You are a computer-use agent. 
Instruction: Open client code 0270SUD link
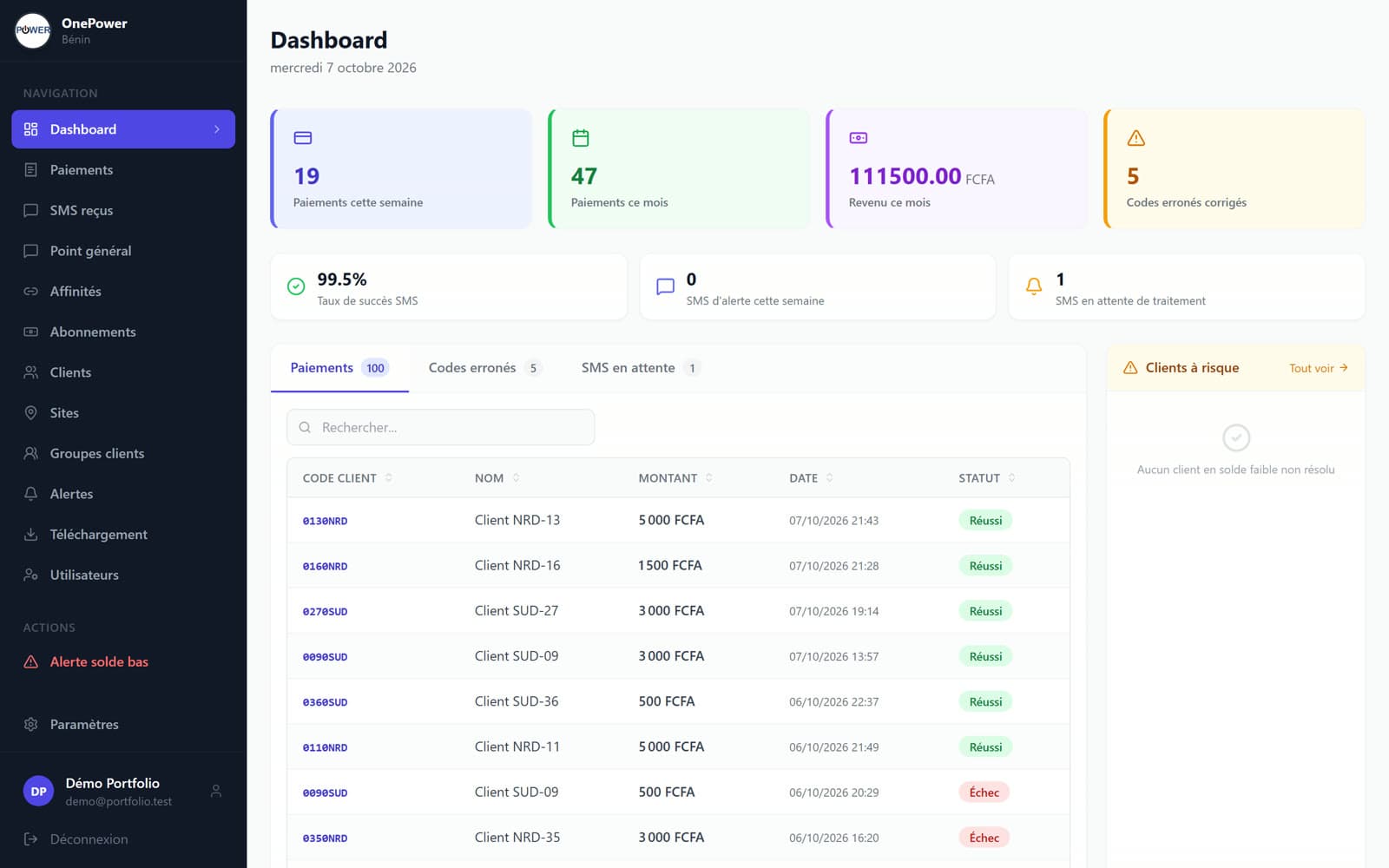click(x=325, y=612)
